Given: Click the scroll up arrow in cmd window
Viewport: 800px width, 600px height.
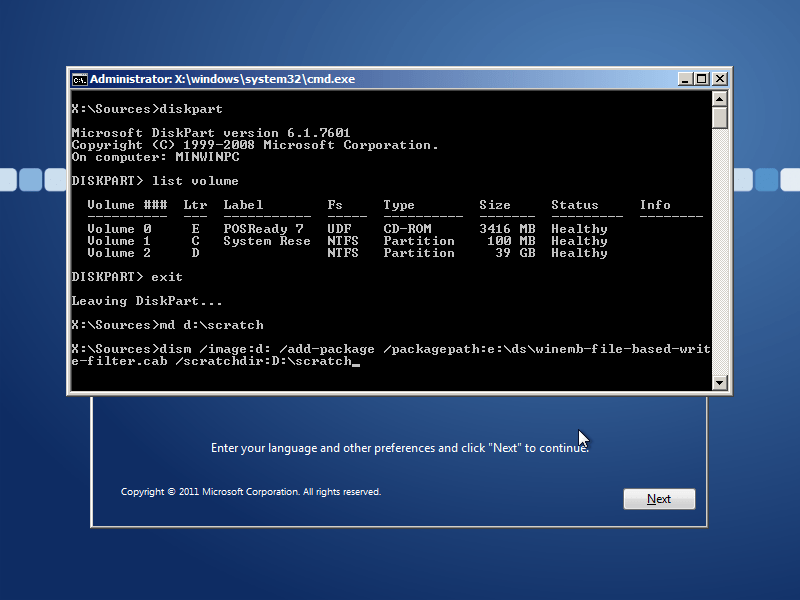Looking at the screenshot, I should click(x=719, y=98).
